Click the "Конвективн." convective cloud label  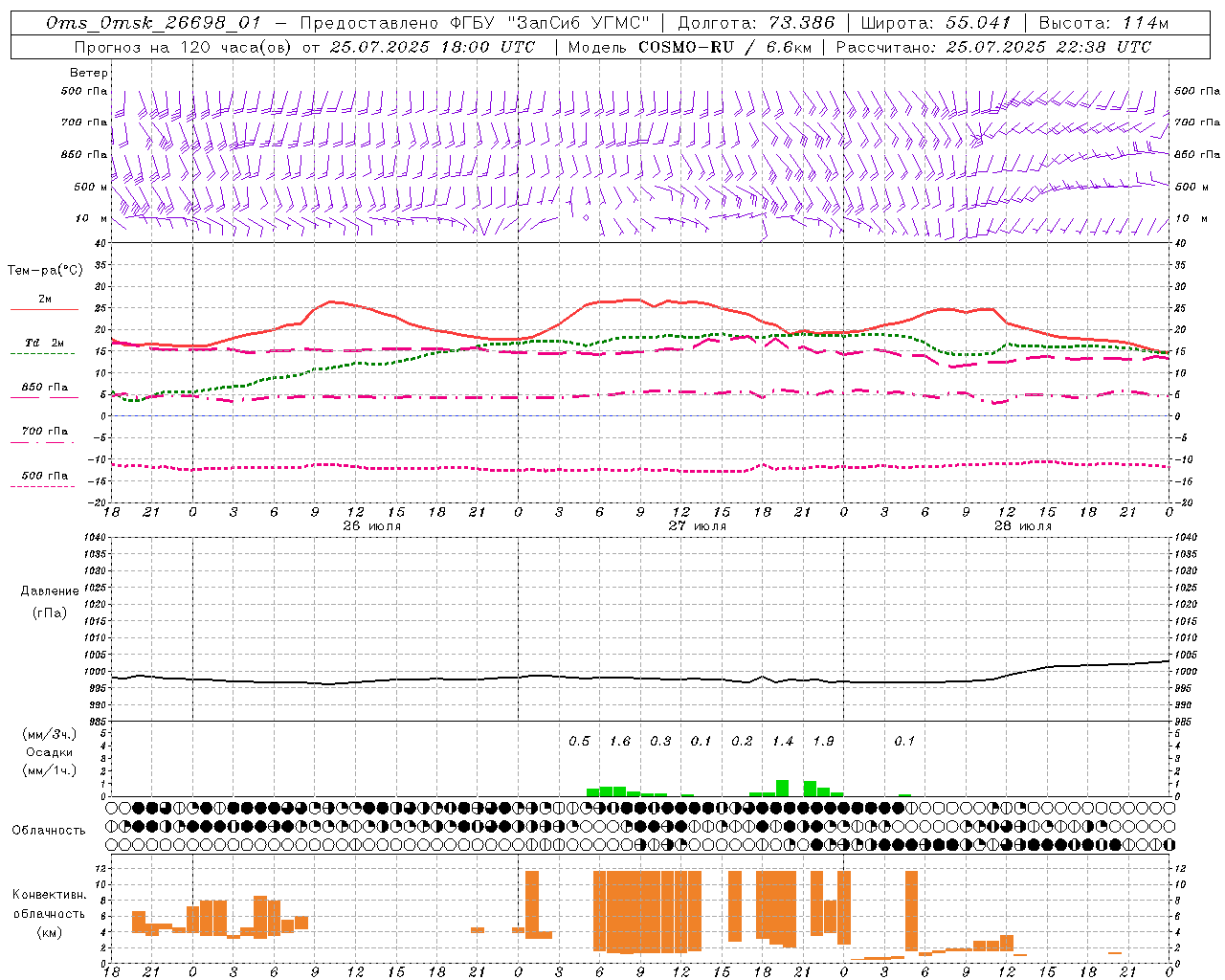50,895
